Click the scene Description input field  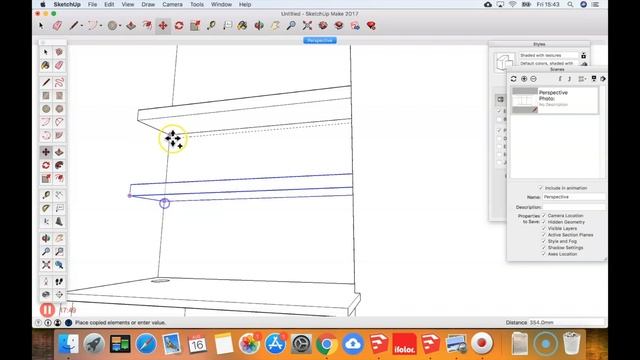click(x=574, y=207)
